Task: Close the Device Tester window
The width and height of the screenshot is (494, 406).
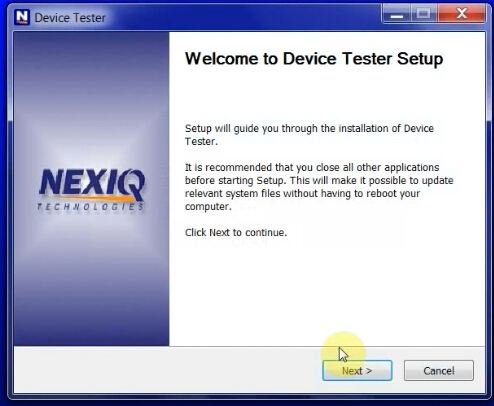Action: [x=462, y=14]
